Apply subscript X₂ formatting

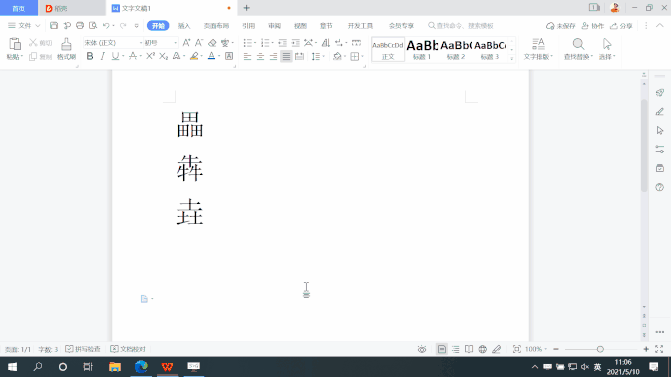click(163, 56)
